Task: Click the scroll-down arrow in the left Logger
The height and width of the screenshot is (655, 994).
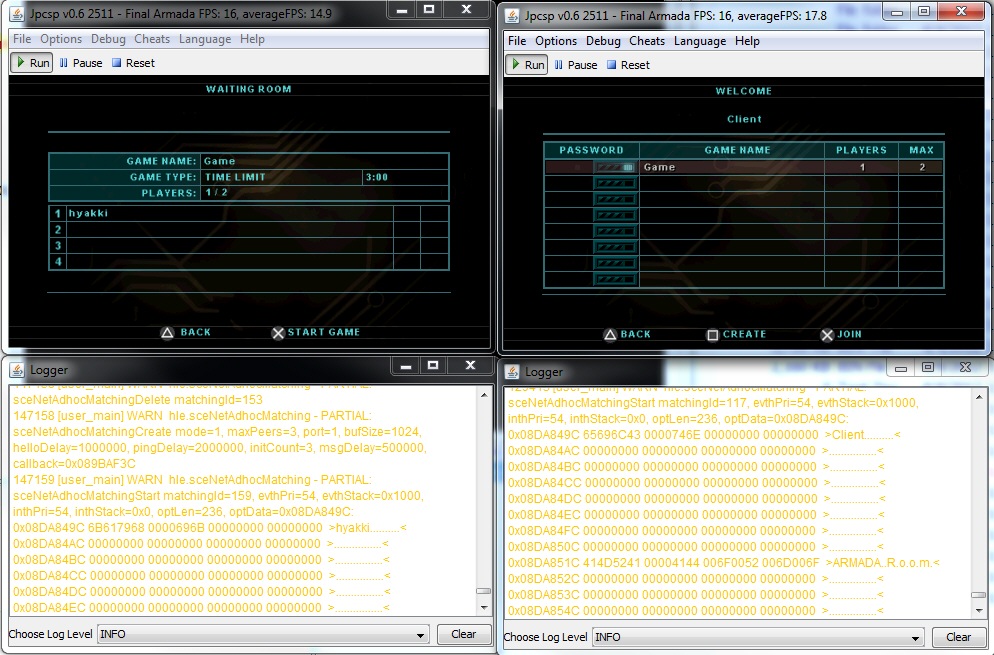Action: point(484,607)
